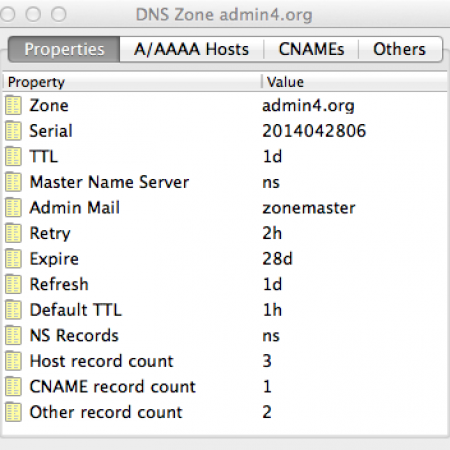Open the CNAMEs tab
The height and width of the screenshot is (450, 450).
point(311,49)
